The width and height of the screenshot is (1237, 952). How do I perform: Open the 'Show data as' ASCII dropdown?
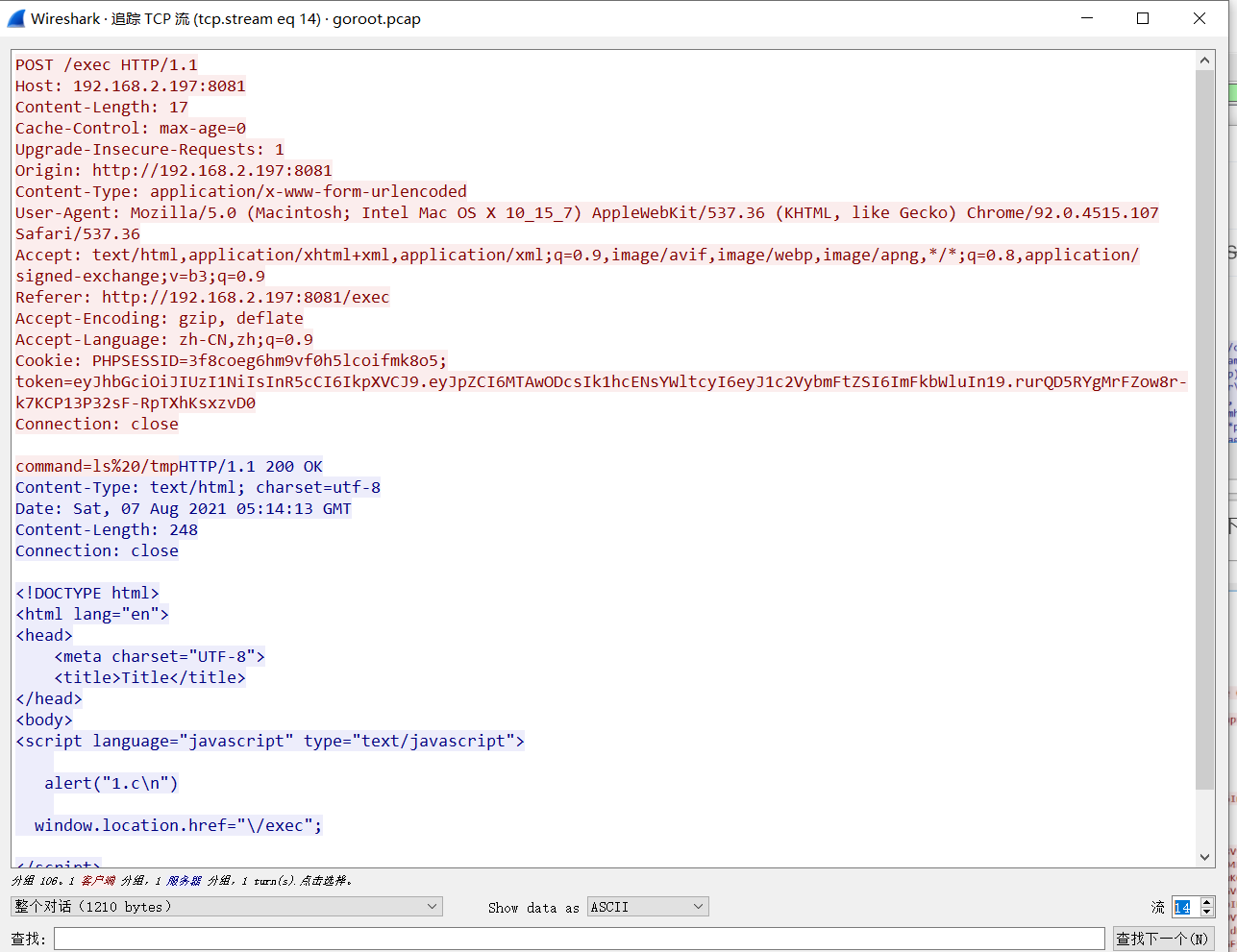pyautogui.click(x=648, y=907)
